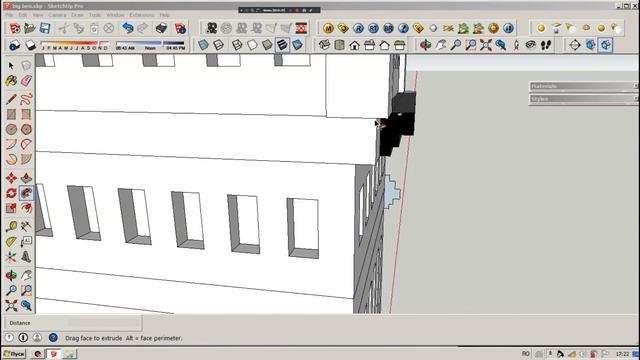Switch to Front view house icon

354,45
